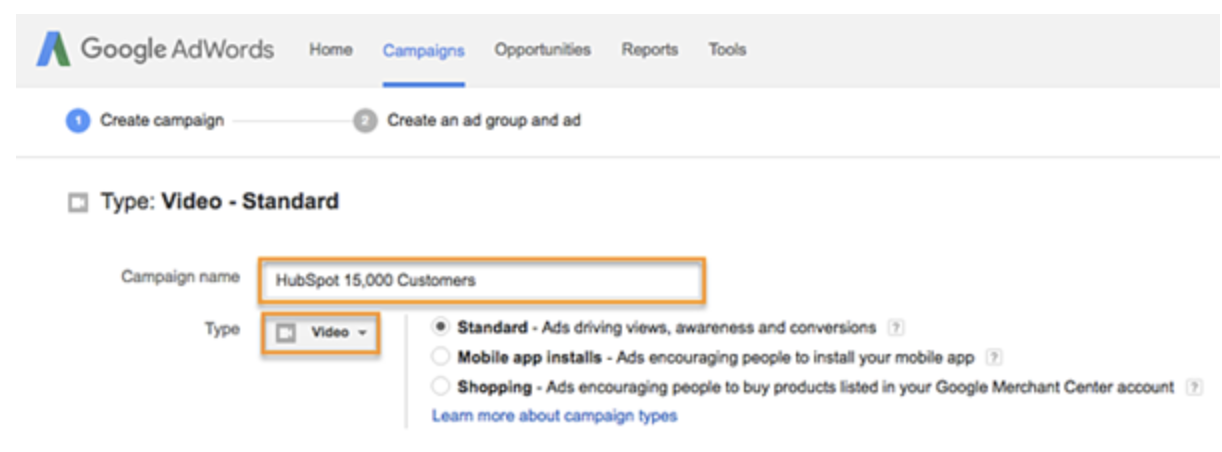Select the Standard radio button
The image size is (1222, 452).
point(440,327)
